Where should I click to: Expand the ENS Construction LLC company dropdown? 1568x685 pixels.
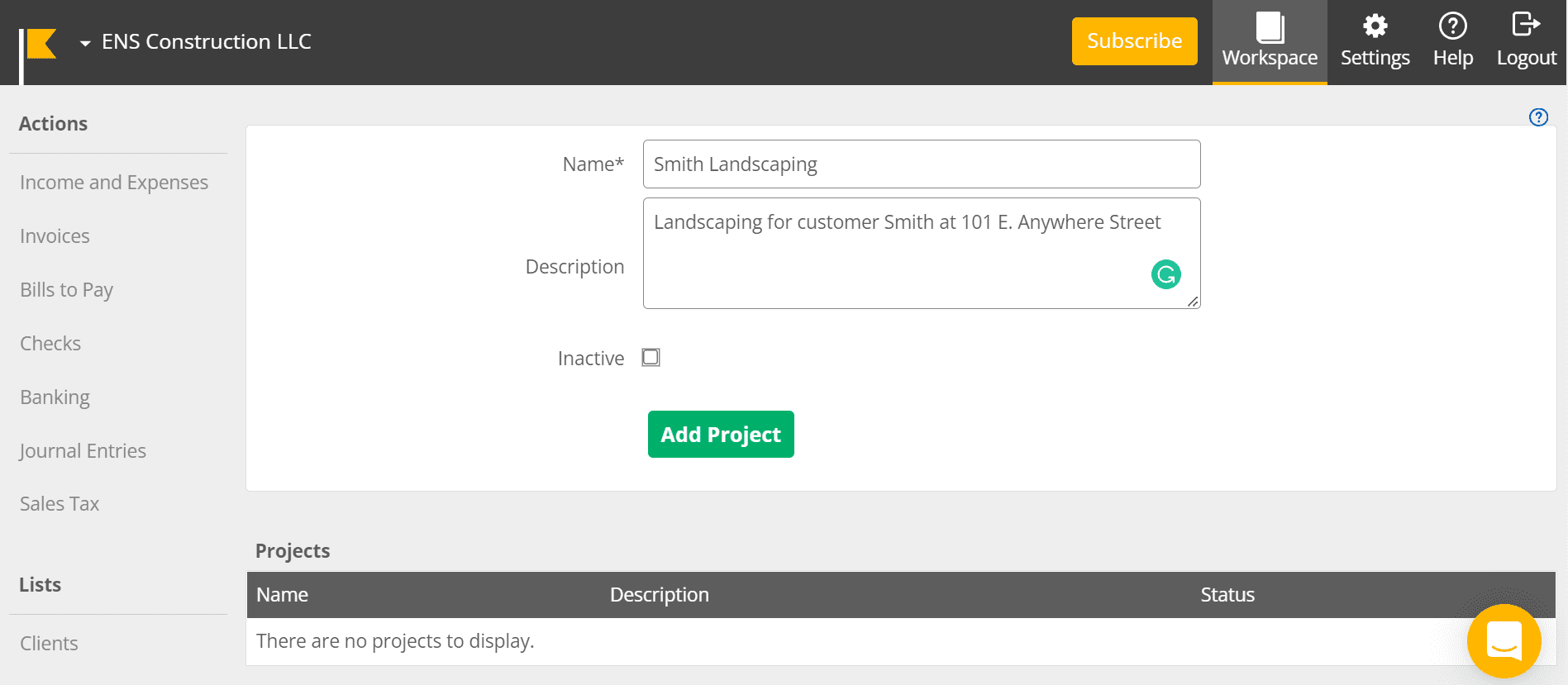[x=195, y=42]
